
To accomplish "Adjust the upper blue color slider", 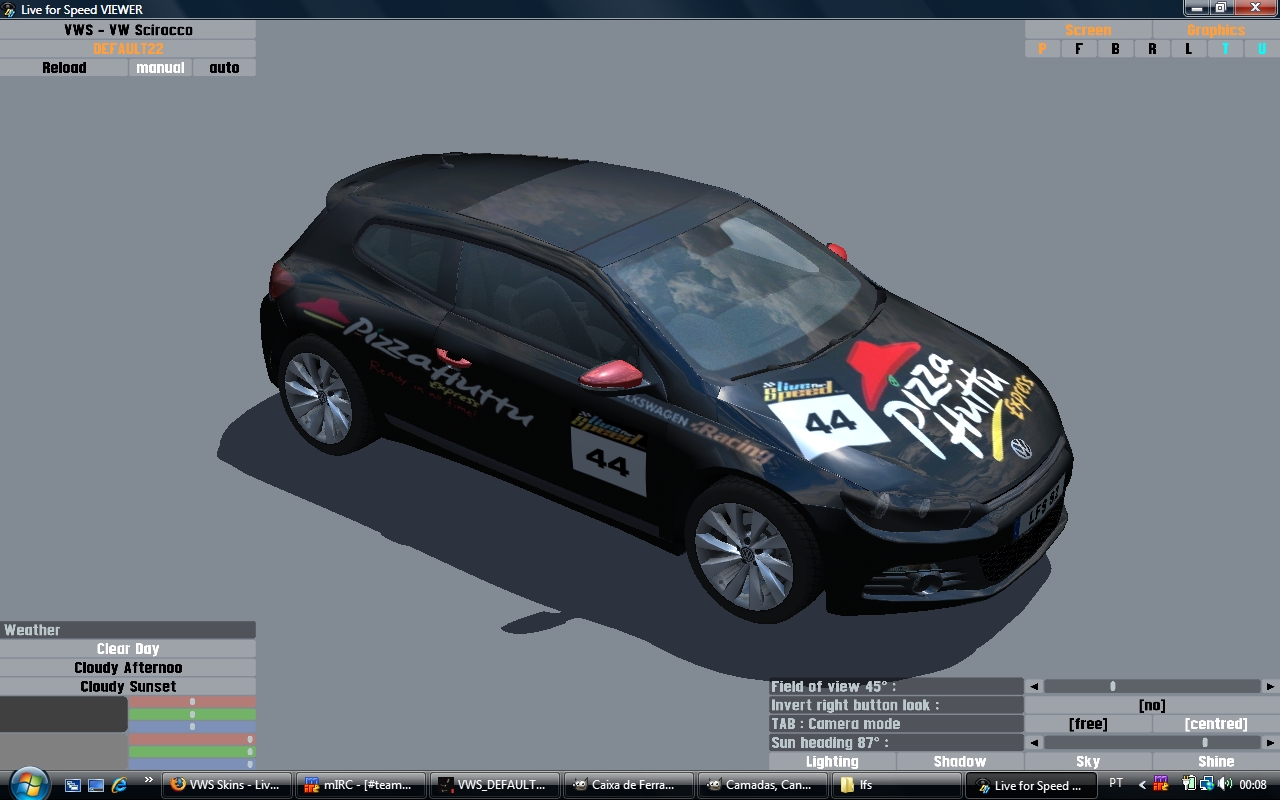I will pos(192,727).
